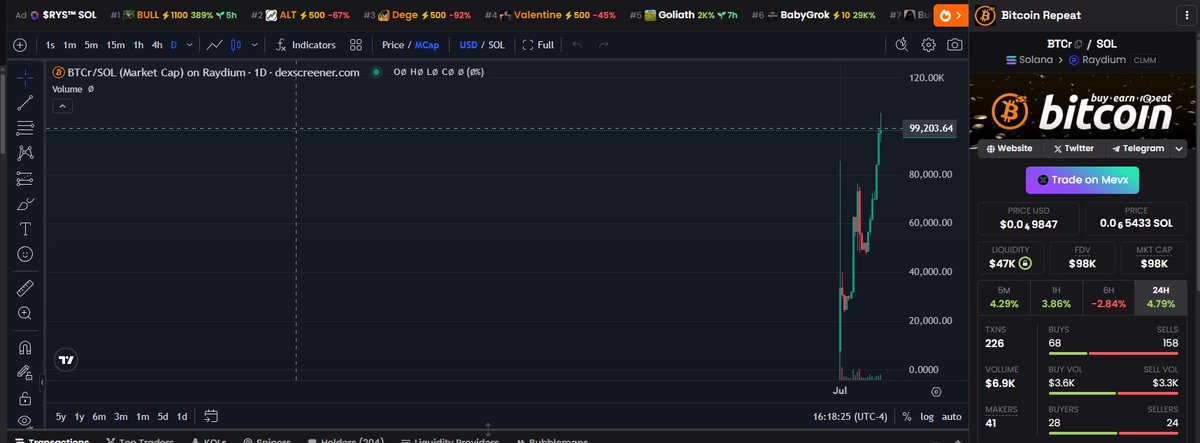This screenshot has height=443, width=1200.
Task: Show chart values in SOL
Action: 496,45
